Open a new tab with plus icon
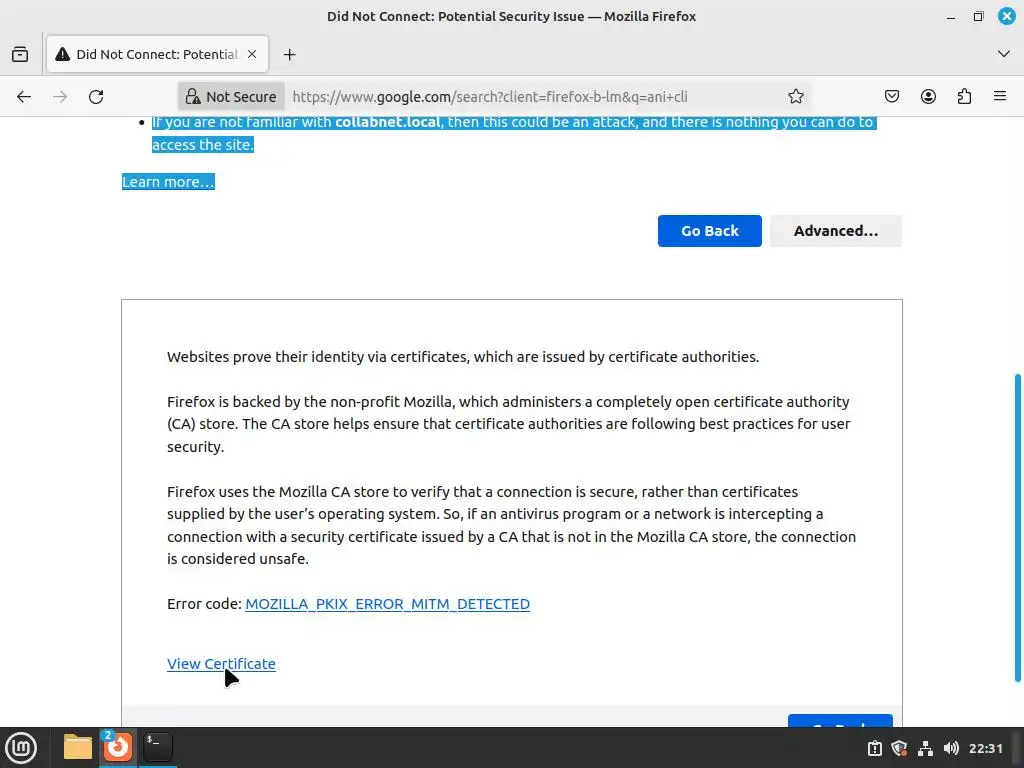 click(289, 55)
